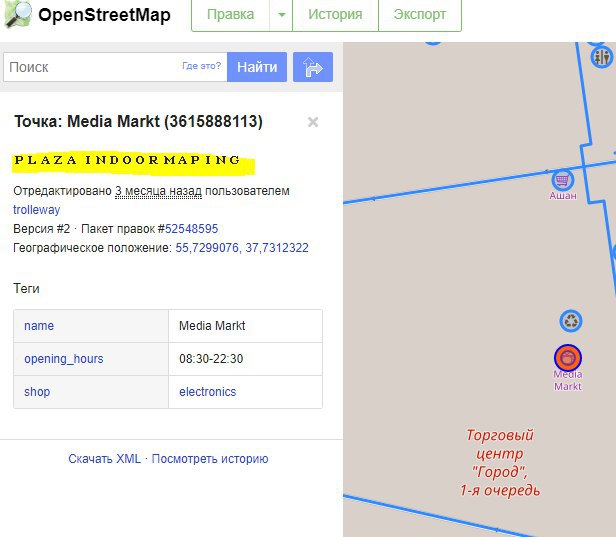Open the 'shop' tag key link
The image size is (616, 537).
coord(37,392)
